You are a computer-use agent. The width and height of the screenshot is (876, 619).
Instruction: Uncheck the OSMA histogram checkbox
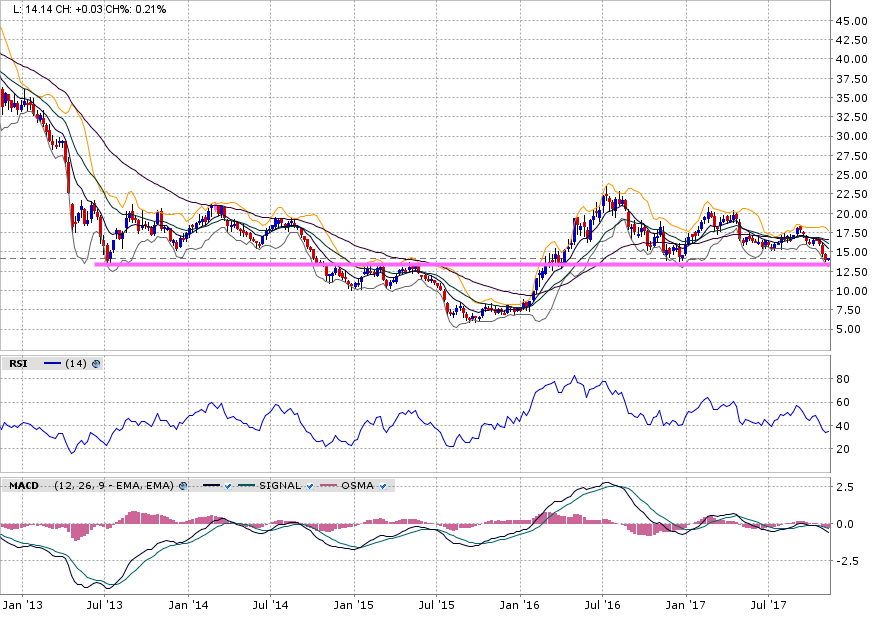click(383, 486)
